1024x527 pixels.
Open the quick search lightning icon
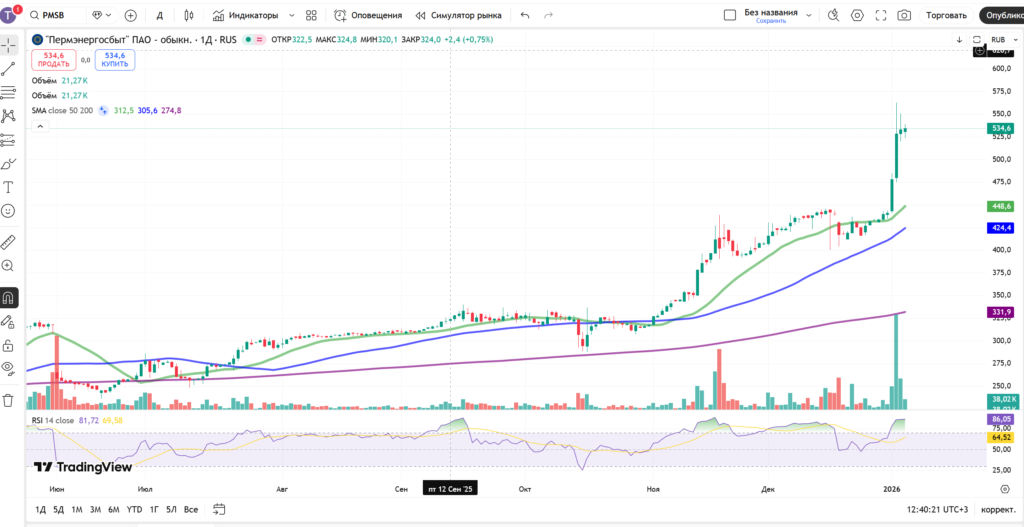pos(833,15)
